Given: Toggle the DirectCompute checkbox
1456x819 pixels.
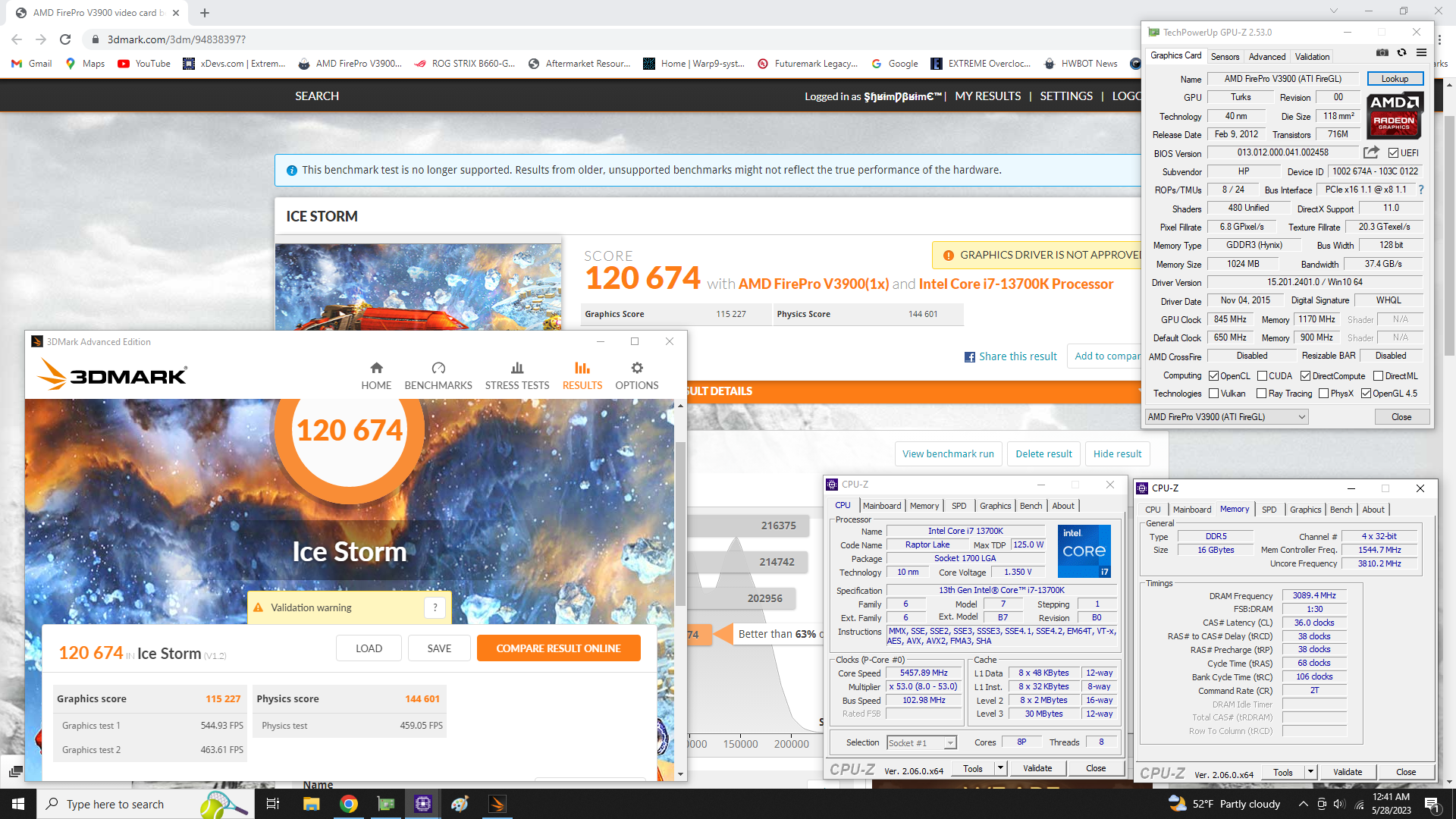Looking at the screenshot, I should click(x=1305, y=376).
